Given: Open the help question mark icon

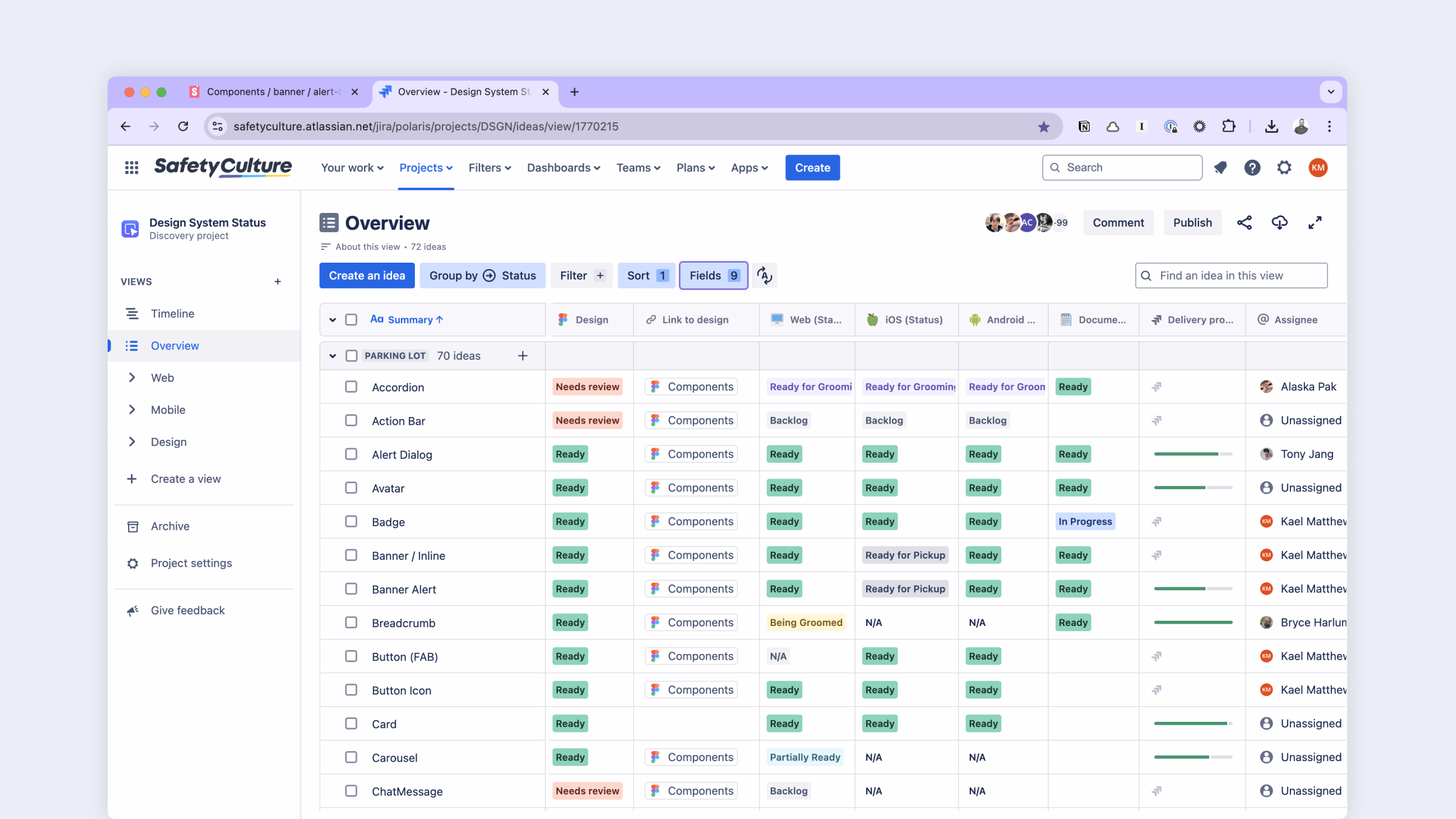Looking at the screenshot, I should click(x=1252, y=168).
